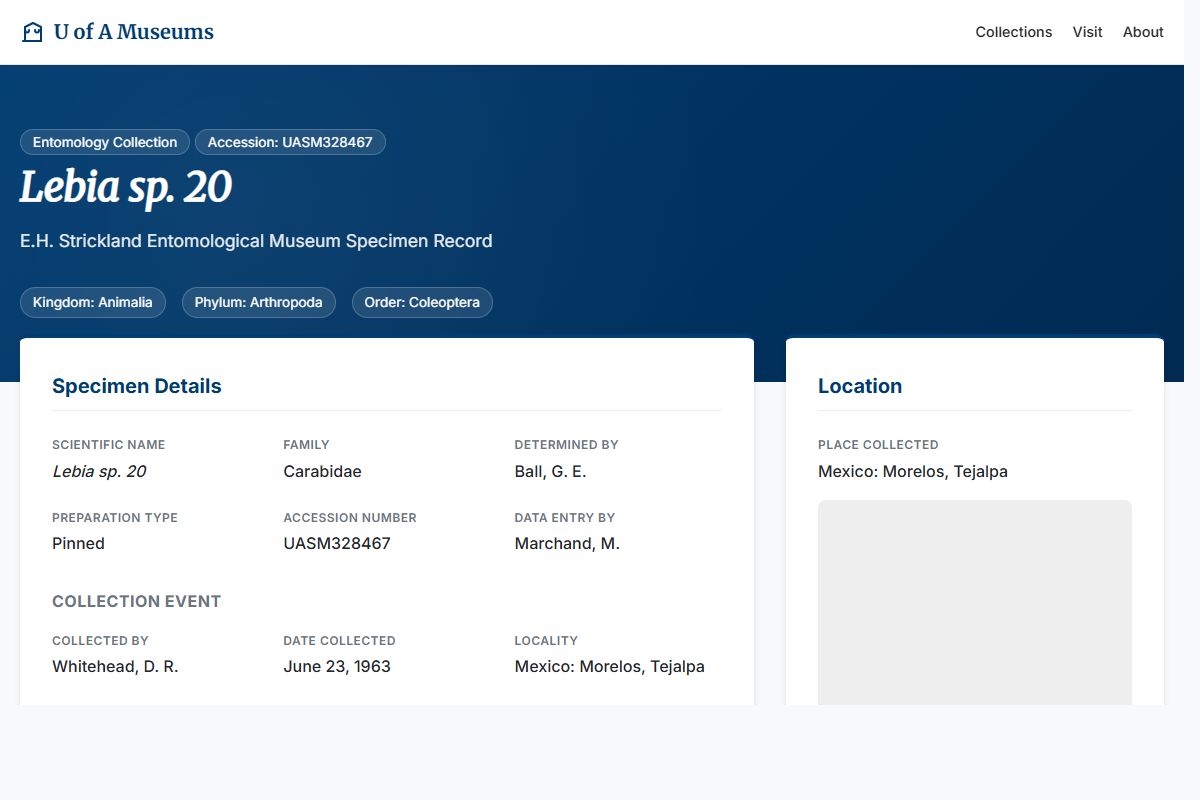1200x800 pixels.
Task: Click the U of A Museums building logo icon
Action: tap(32, 31)
